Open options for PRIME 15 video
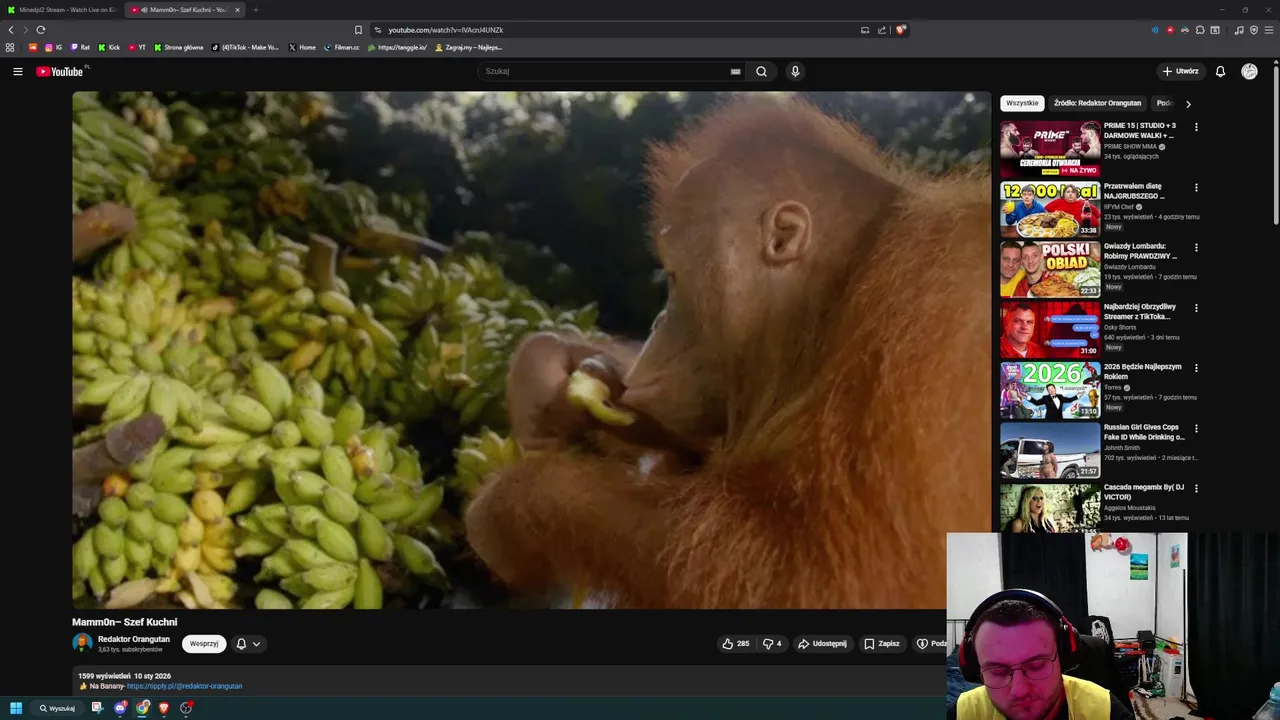The image size is (1280, 720). pyautogui.click(x=1196, y=127)
